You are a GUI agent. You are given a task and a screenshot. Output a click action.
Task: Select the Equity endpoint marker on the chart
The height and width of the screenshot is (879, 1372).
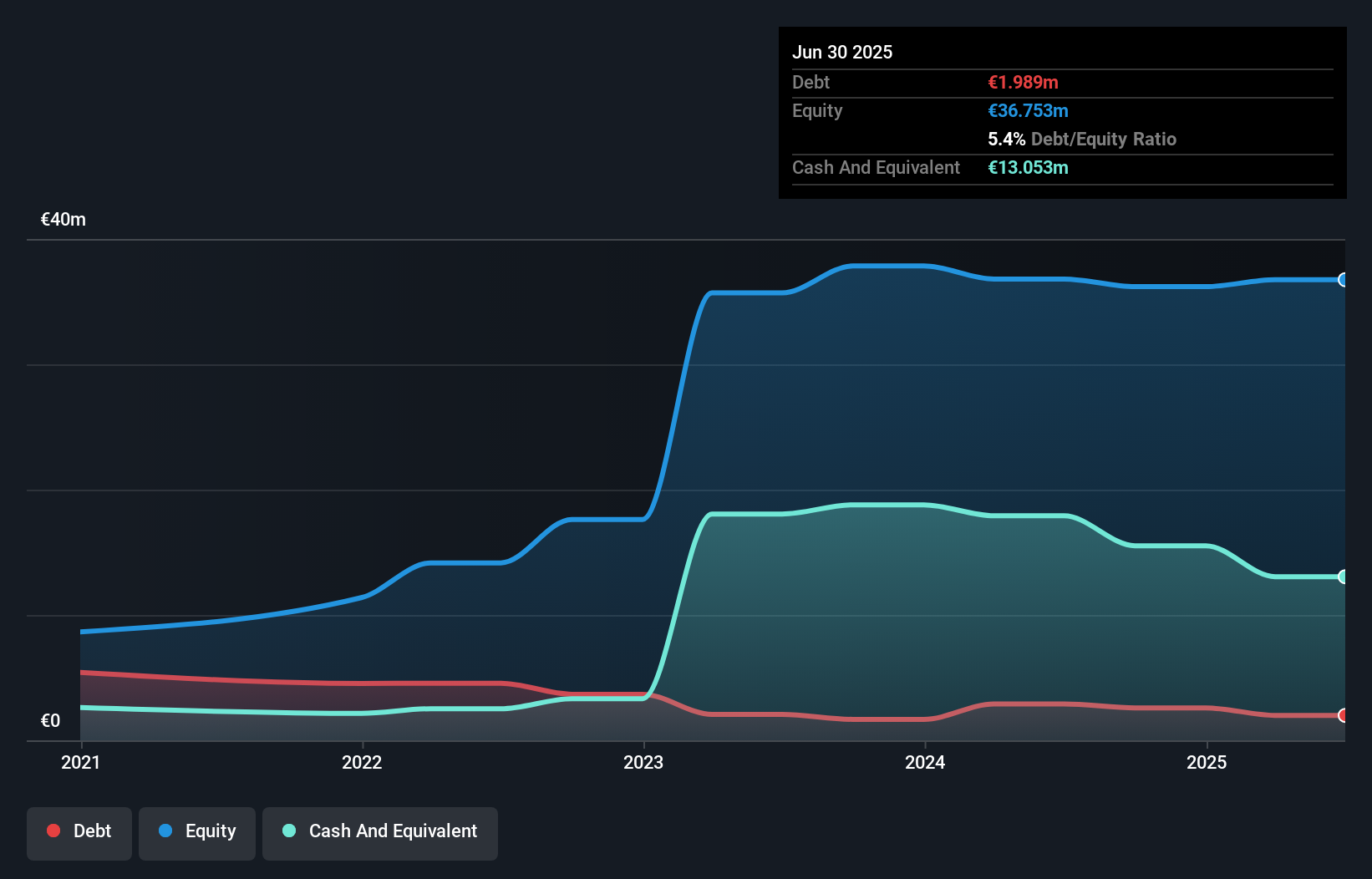tap(1343, 282)
